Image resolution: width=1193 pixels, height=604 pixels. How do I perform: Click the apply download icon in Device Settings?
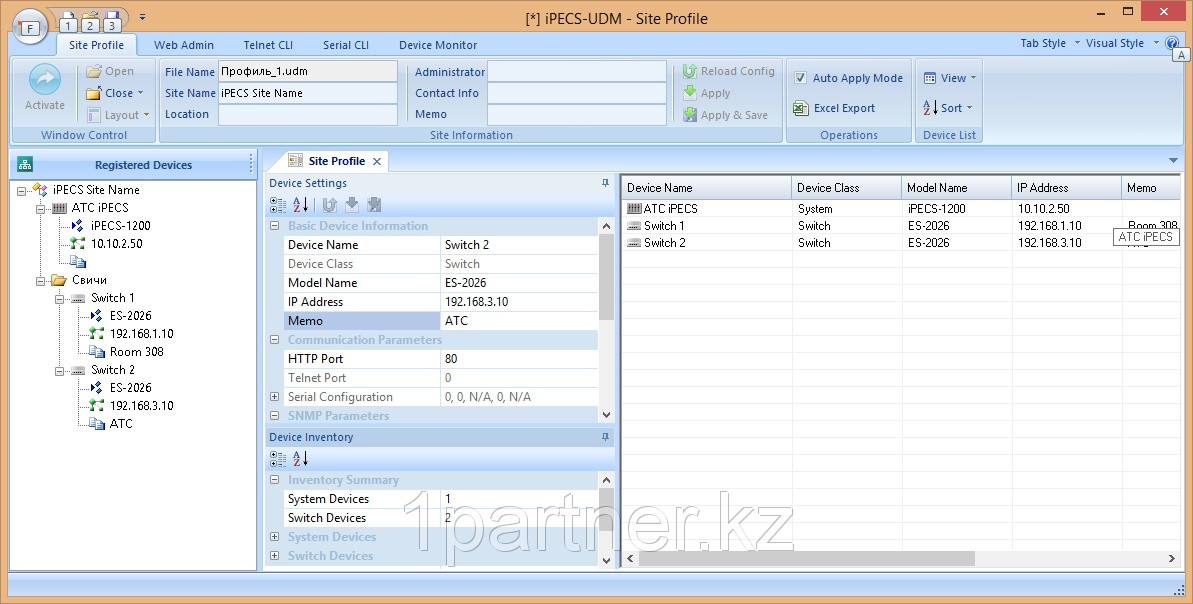pos(352,205)
